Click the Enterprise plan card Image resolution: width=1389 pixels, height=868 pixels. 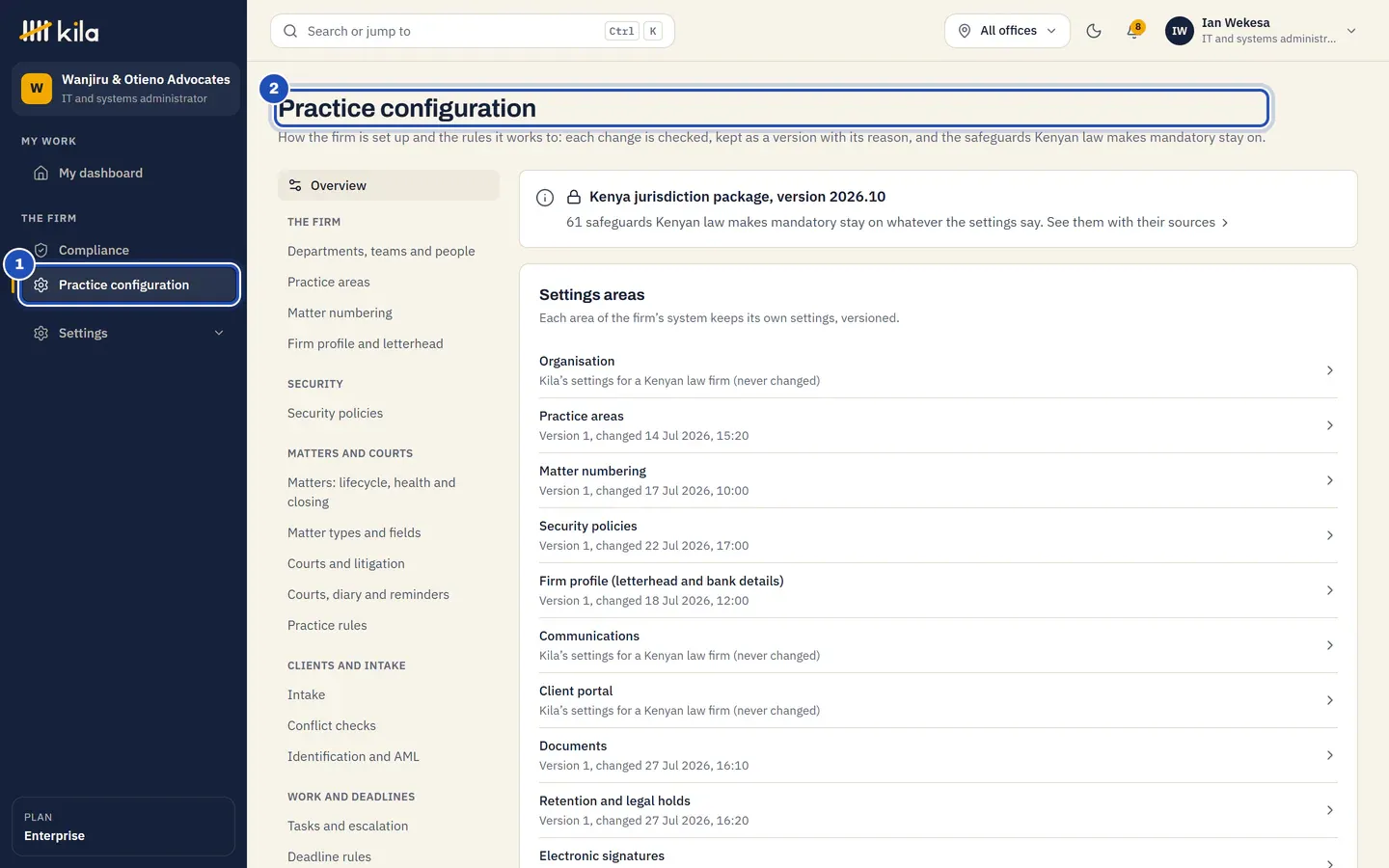(123, 827)
